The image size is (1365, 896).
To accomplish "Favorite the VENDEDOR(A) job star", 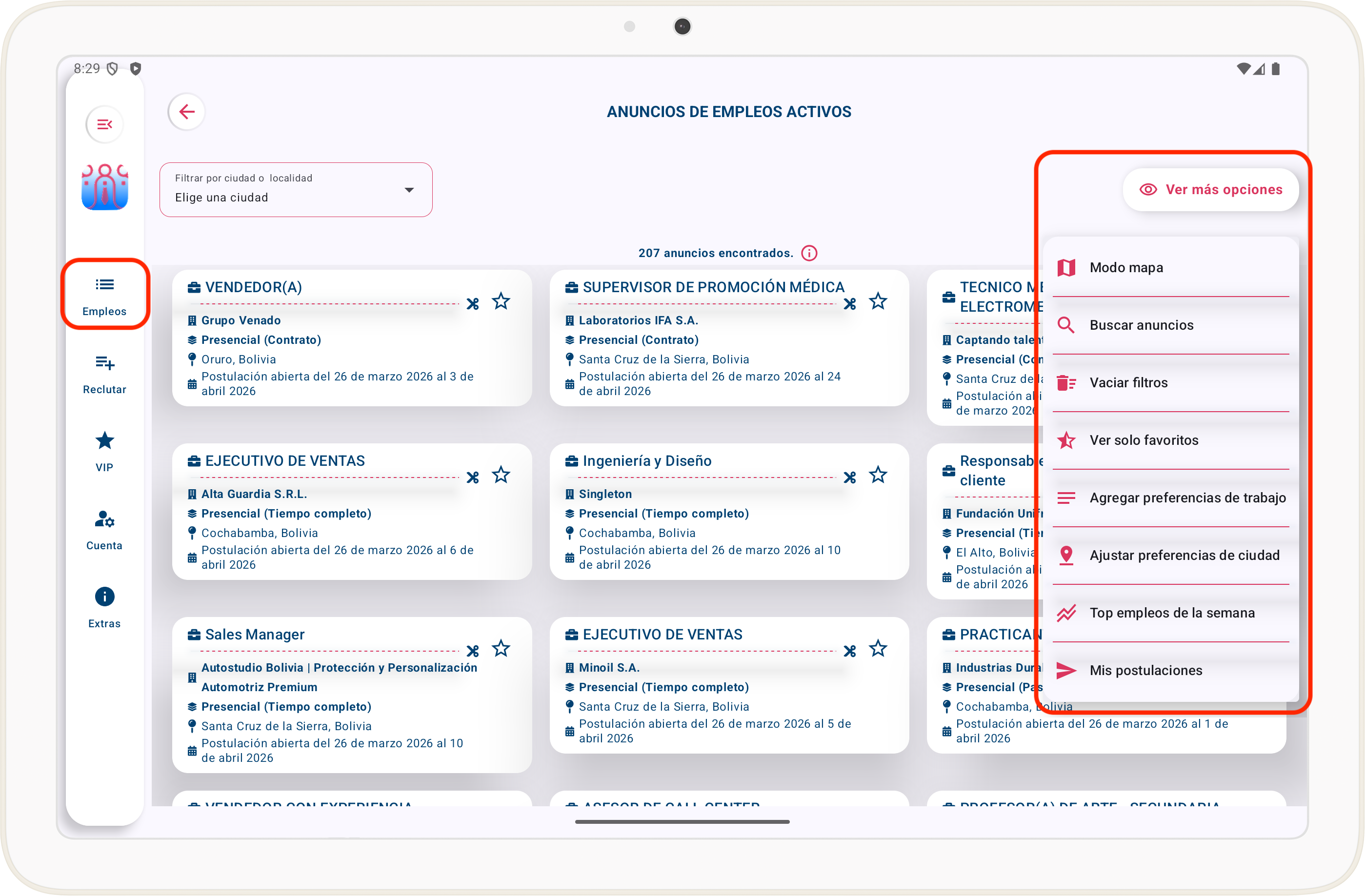I will pos(501,301).
